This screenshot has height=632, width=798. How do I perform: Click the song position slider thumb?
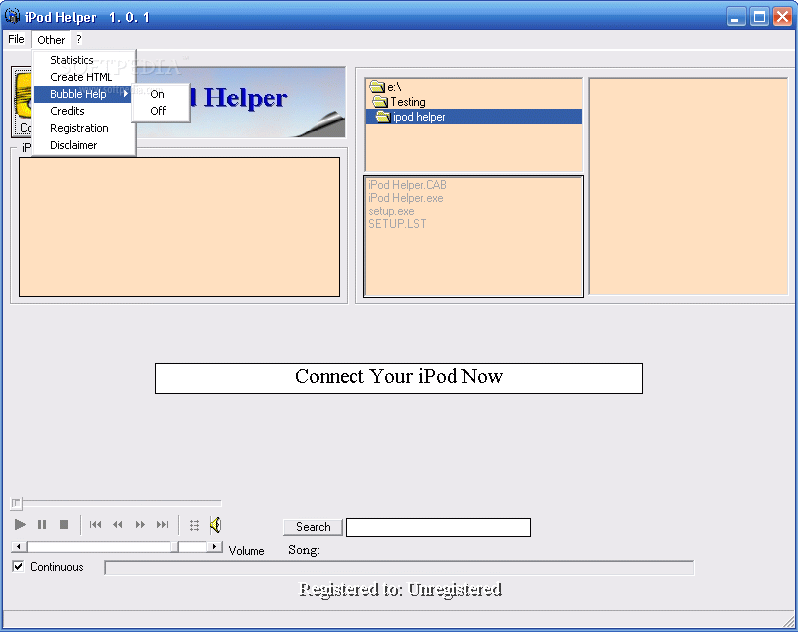pos(16,503)
